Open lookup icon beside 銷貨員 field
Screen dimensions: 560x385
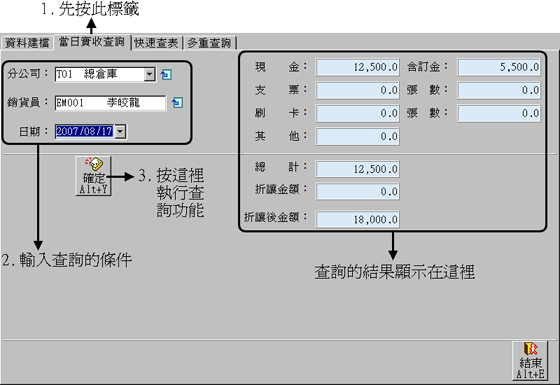pos(177,103)
